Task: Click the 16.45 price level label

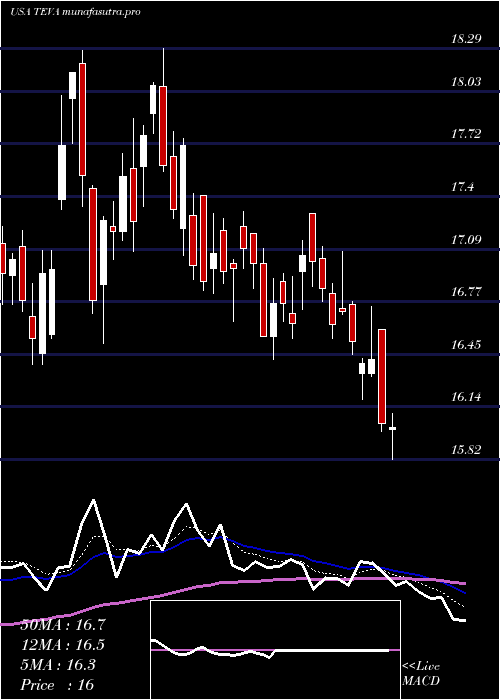Action: 466,344
